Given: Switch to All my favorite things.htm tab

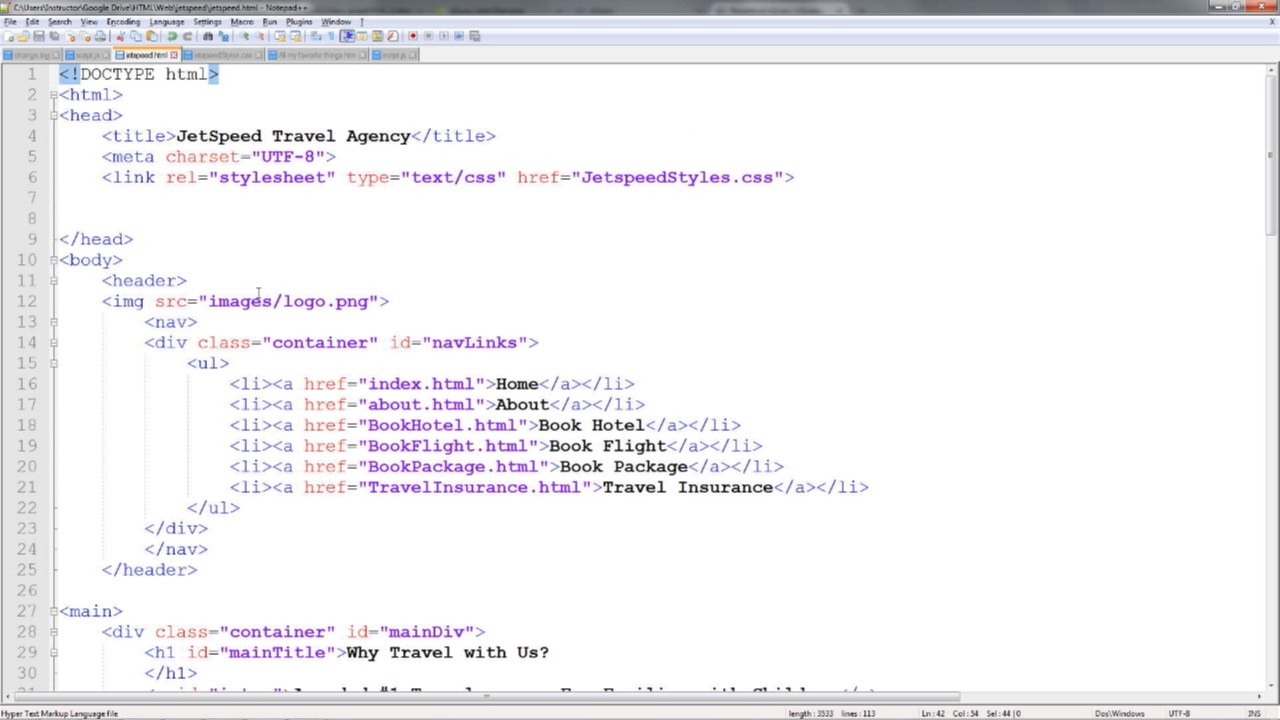Looking at the screenshot, I should 317,55.
